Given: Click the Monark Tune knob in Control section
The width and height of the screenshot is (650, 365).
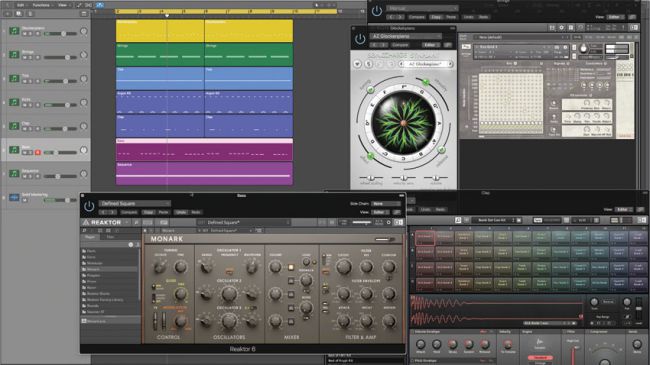Looking at the screenshot, I should [180, 267].
